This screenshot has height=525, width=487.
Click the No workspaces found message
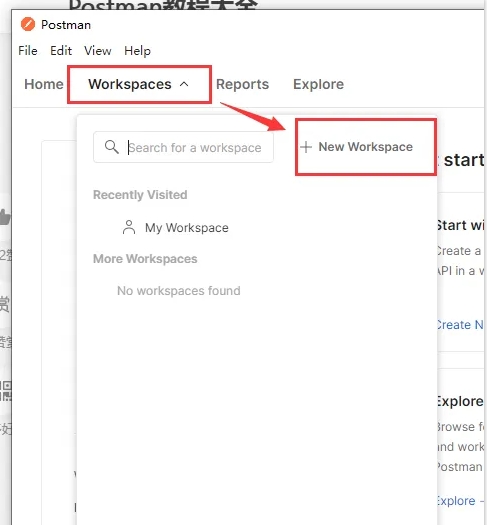point(179,291)
